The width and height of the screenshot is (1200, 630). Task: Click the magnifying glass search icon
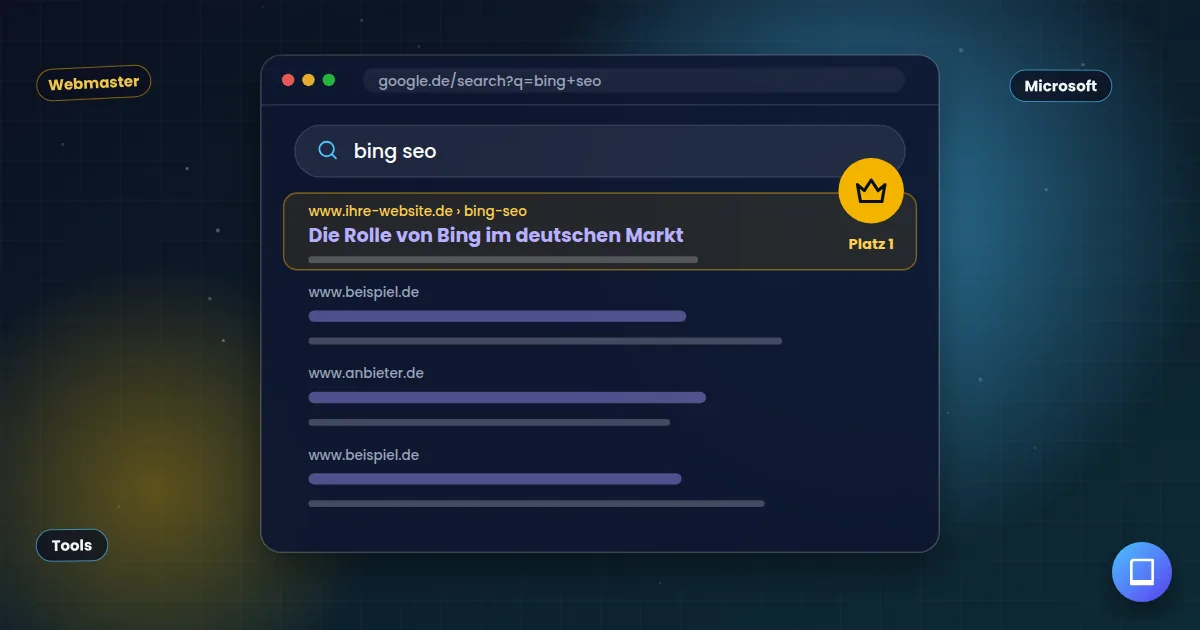pyautogui.click(x=328, y=151)
